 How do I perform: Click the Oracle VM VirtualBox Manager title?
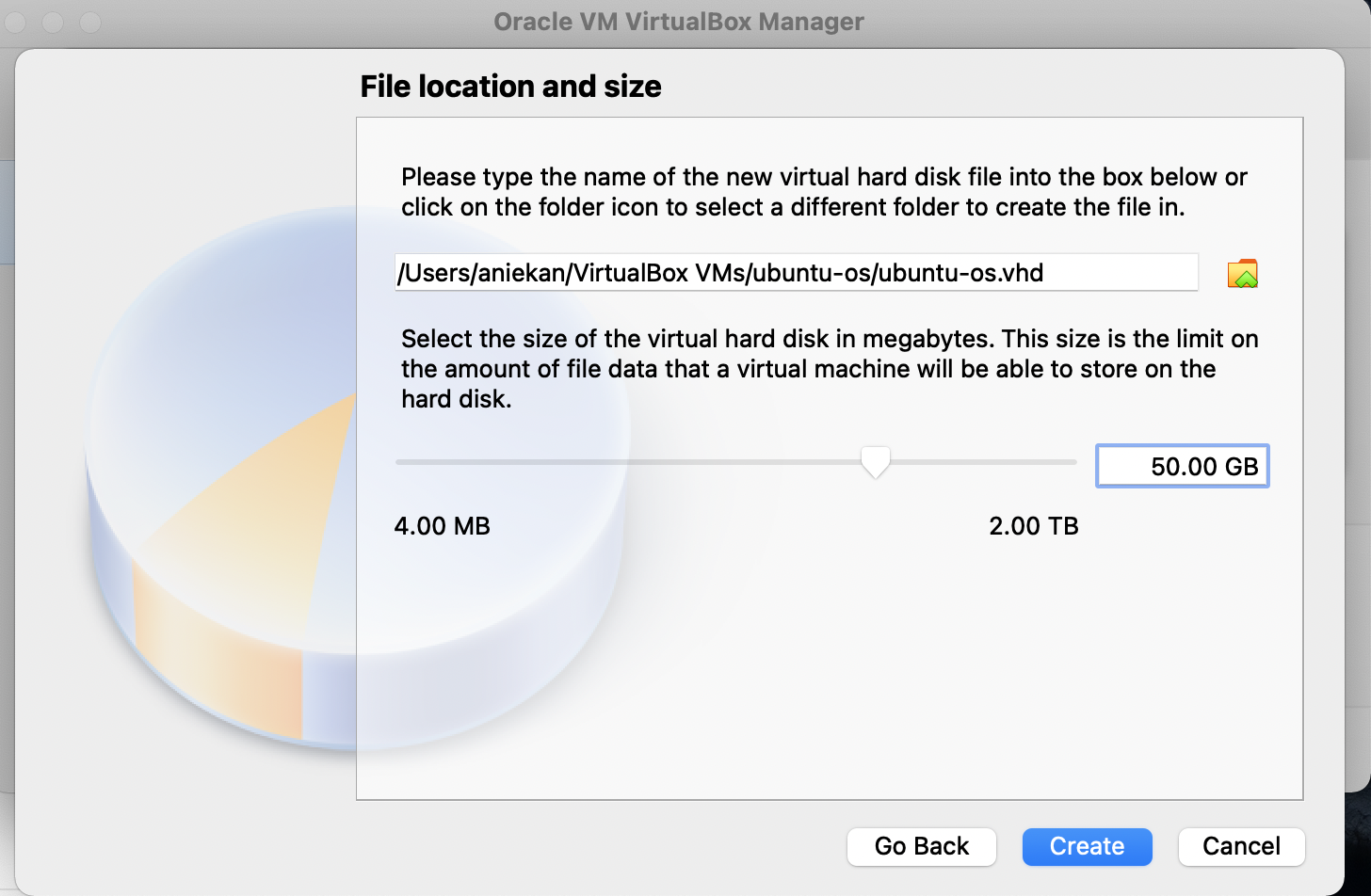pos(679,22)
